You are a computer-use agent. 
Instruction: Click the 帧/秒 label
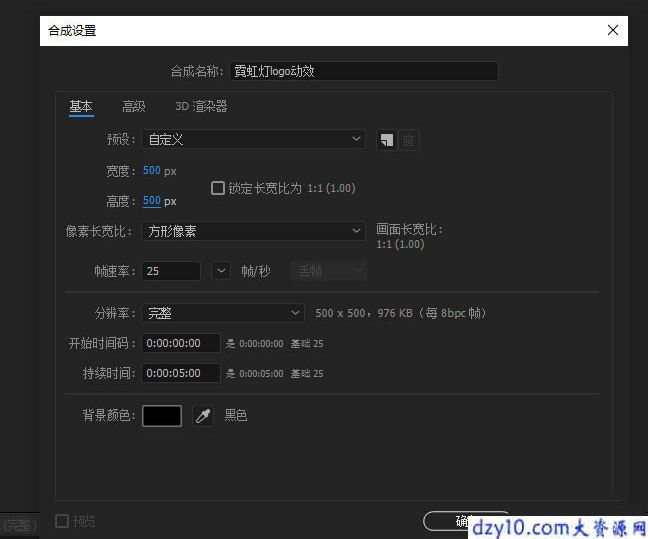(256, 271)
